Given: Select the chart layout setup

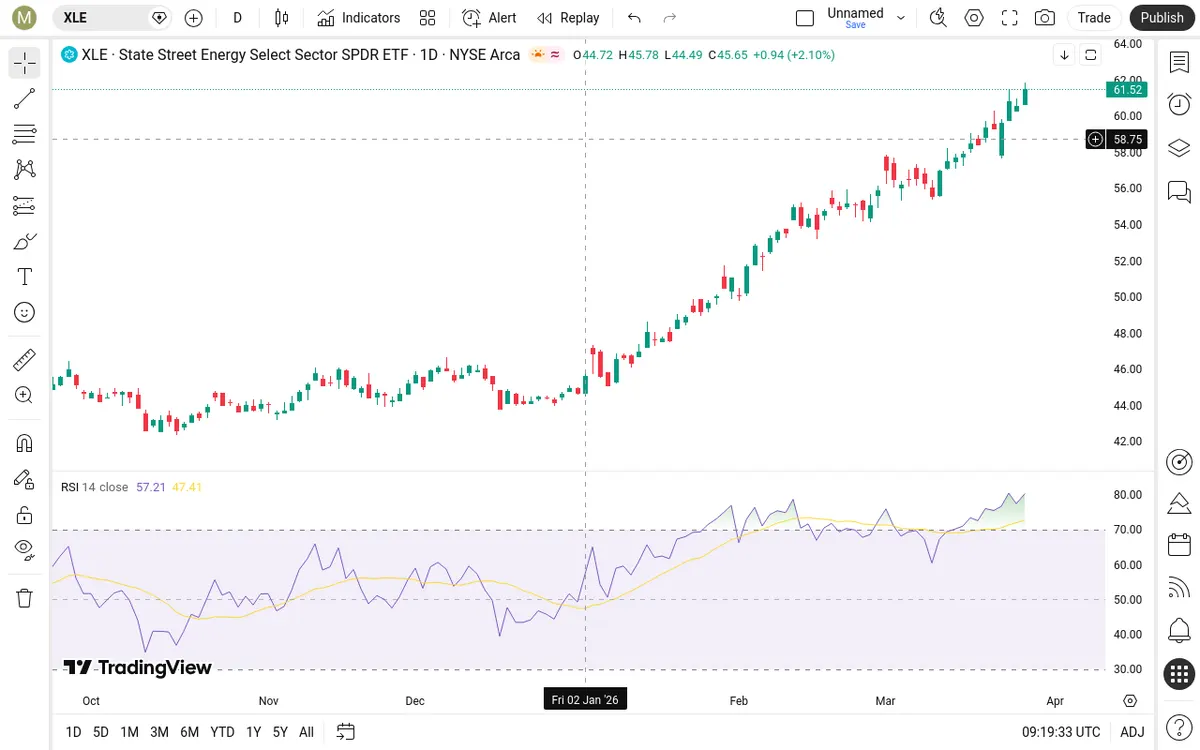Looking at the screenshot, I should pos(805,17).
